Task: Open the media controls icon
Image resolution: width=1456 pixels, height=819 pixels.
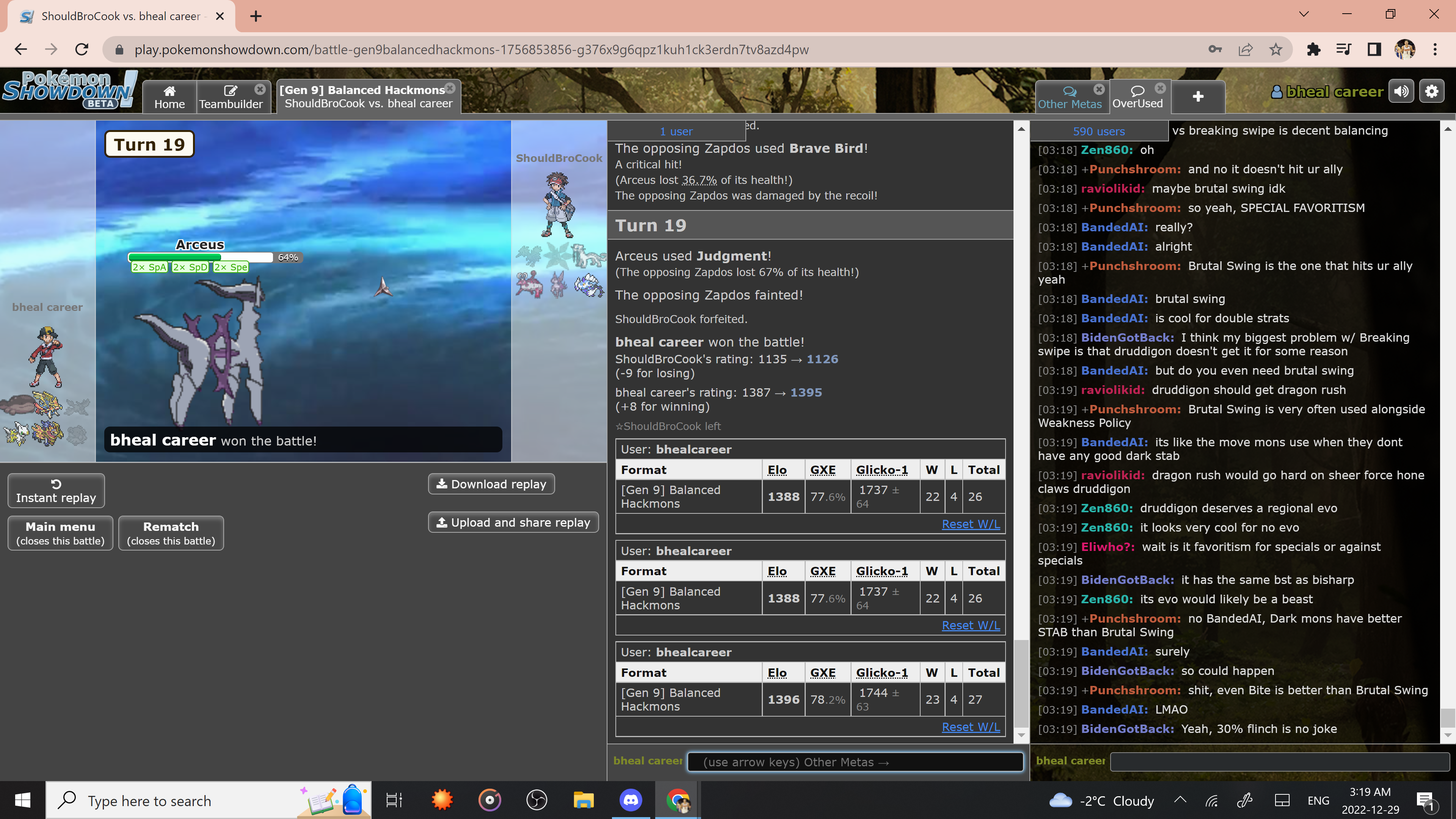Action: (1343, 50)
